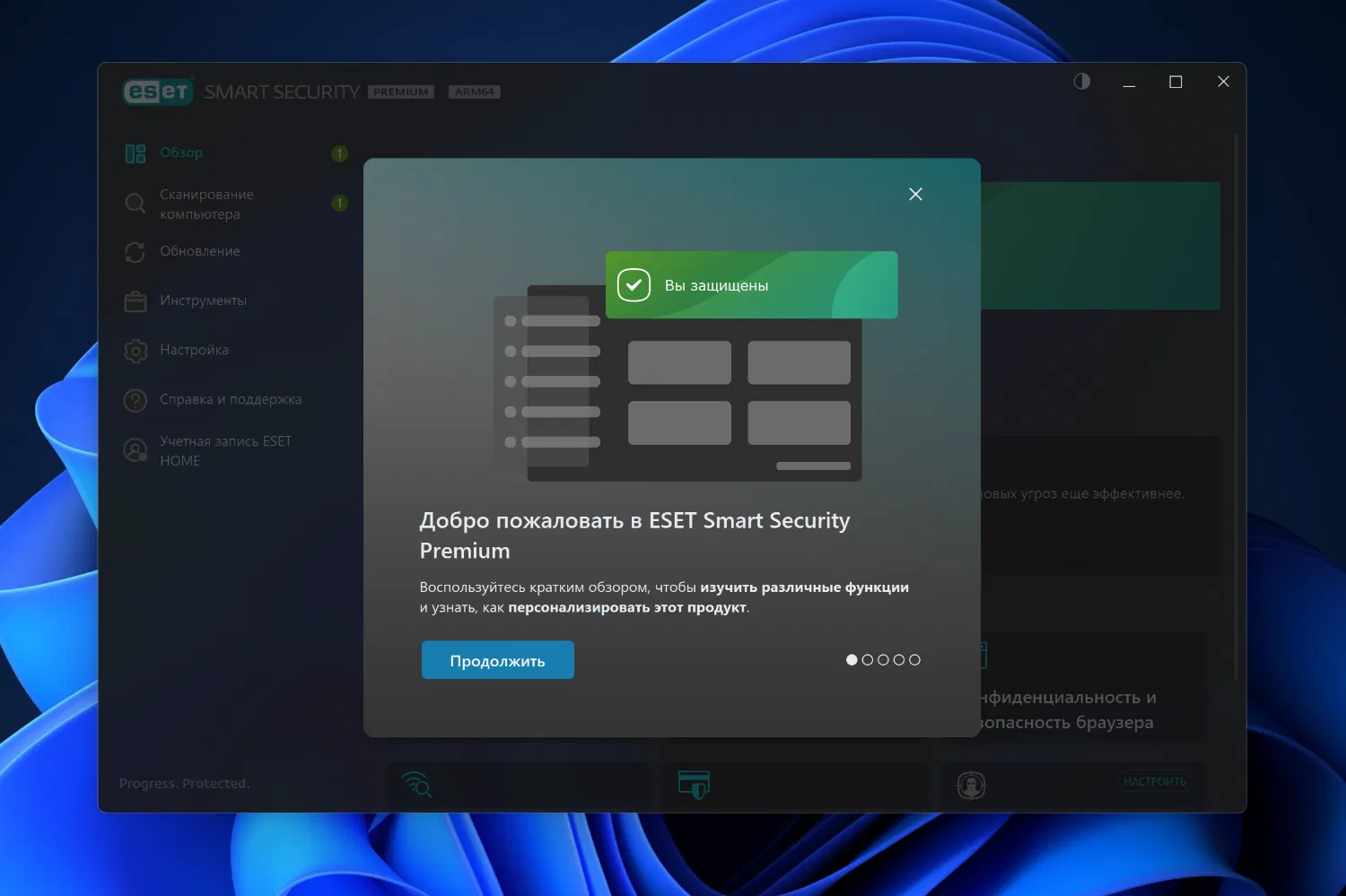Screen dimensions: 1346x896
Task: Click the Настройка gear icon
Action: (135, 351)
